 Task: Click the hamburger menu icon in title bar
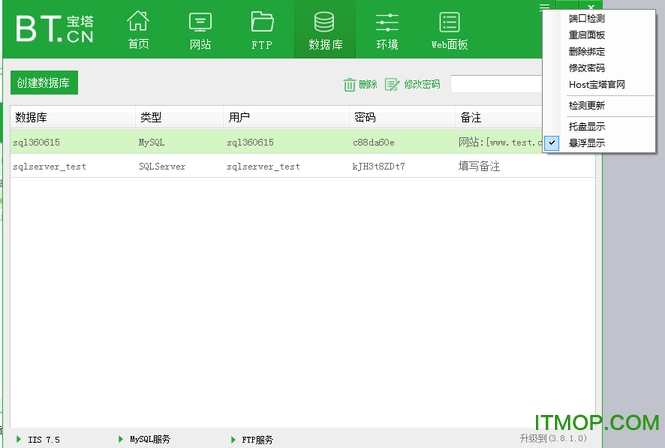(545, 7)
